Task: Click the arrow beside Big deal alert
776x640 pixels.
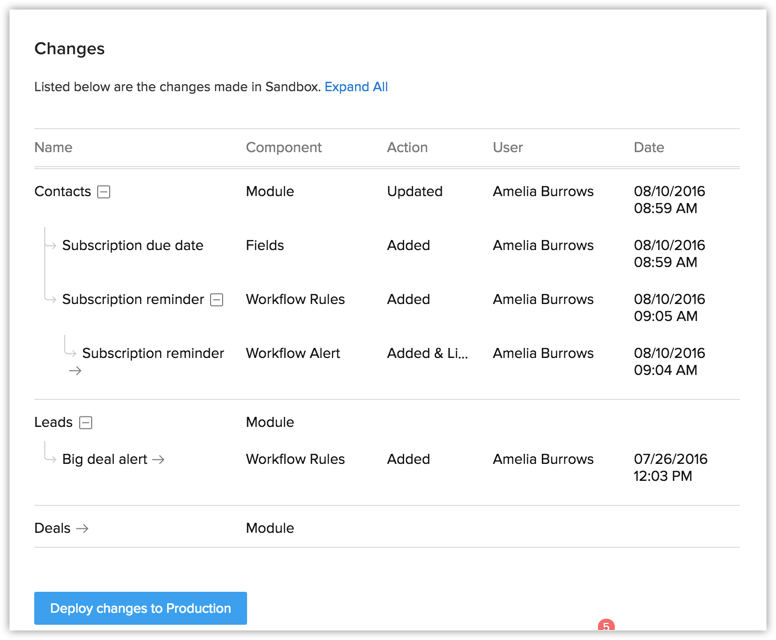Action: click(158, 460)
